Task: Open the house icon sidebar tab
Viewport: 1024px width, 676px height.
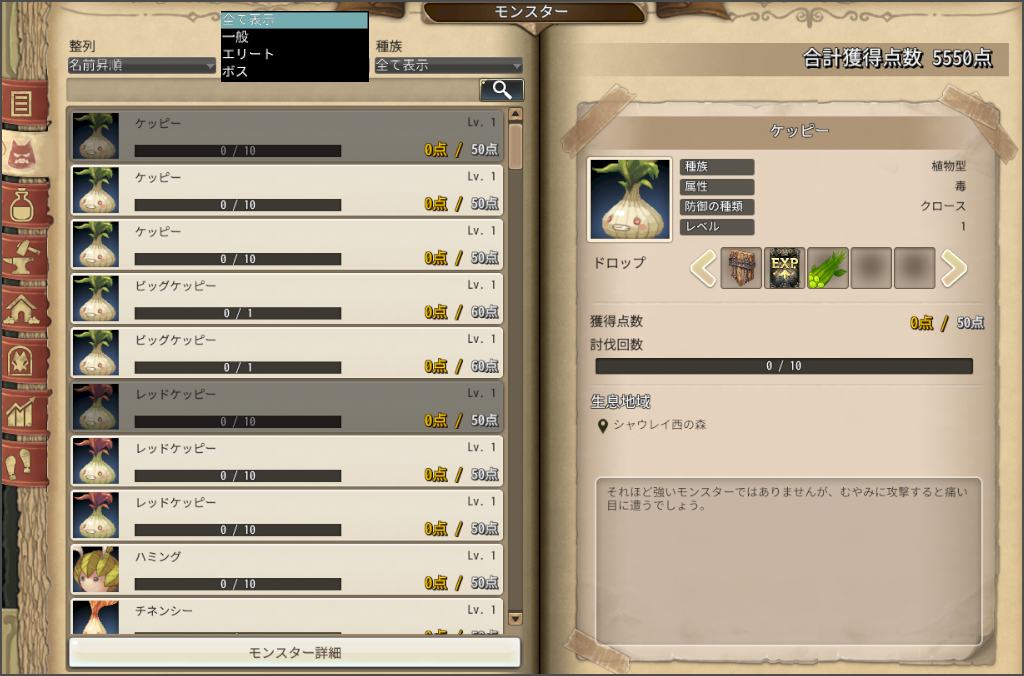Action: pos(24,309)
